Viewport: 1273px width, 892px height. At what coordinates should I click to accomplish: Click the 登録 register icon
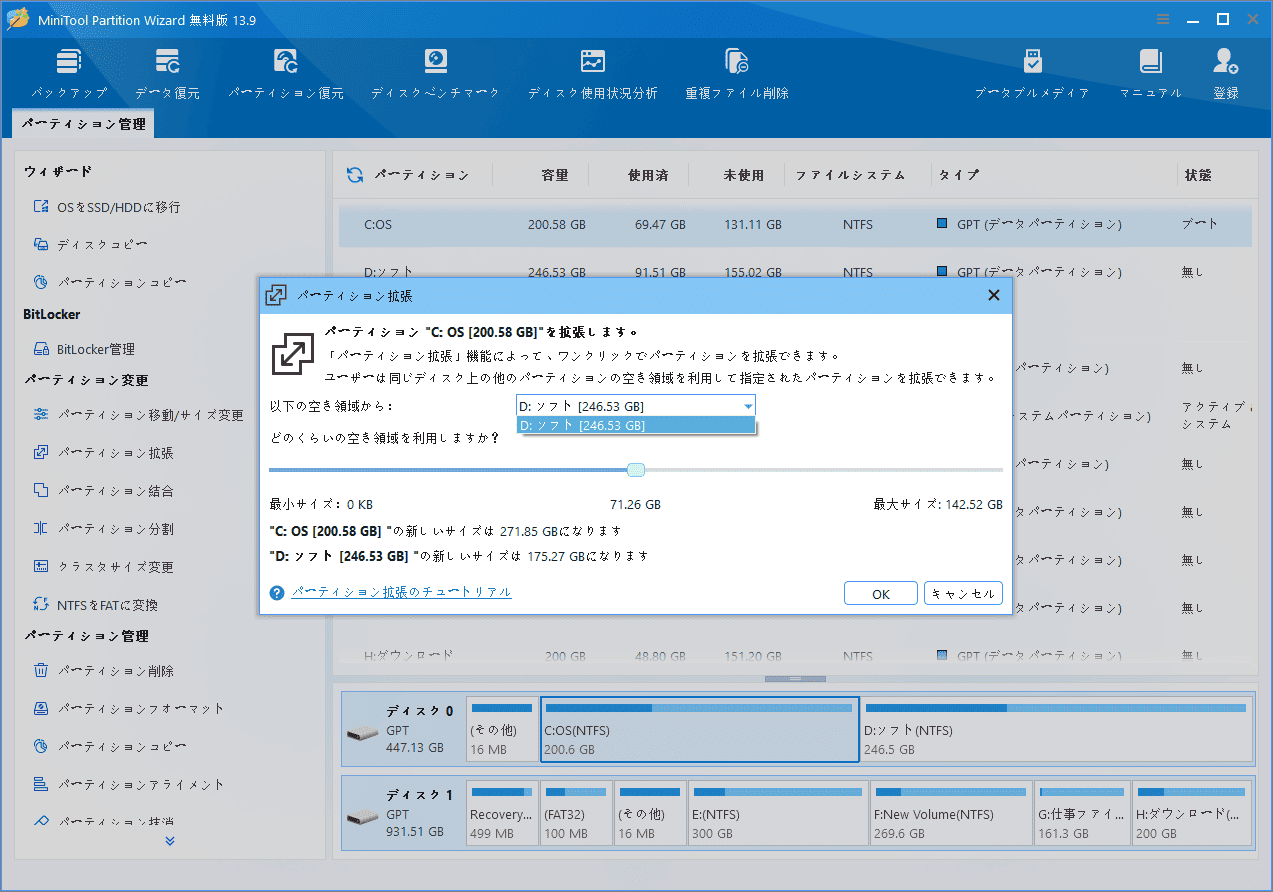pos(1226,74)
